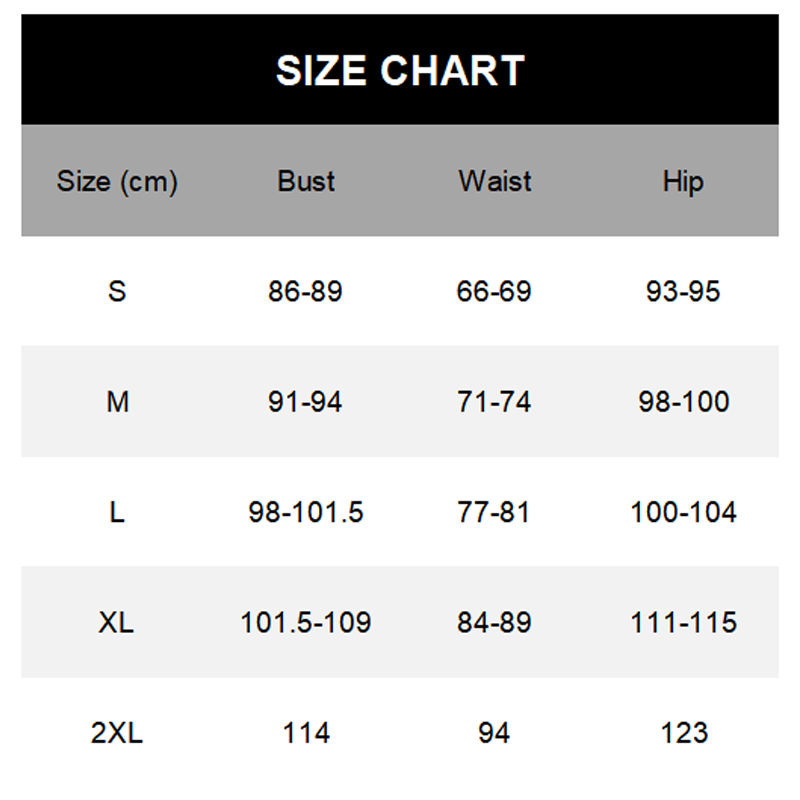
Task: Click the SIZE CHART title
Action: (400, 71)
